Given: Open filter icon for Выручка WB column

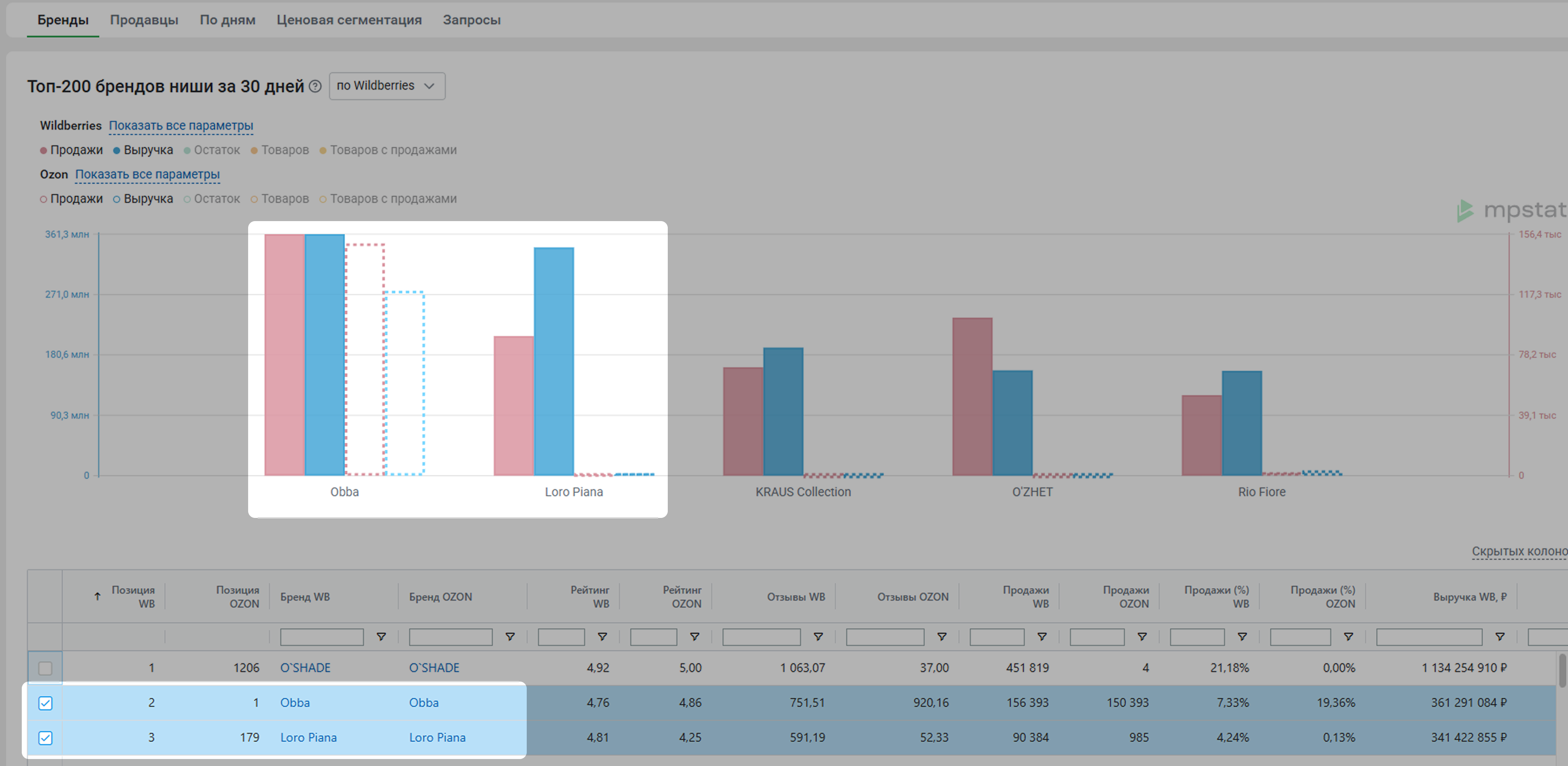Looking at the screenshot, I should coord(1500,637).
